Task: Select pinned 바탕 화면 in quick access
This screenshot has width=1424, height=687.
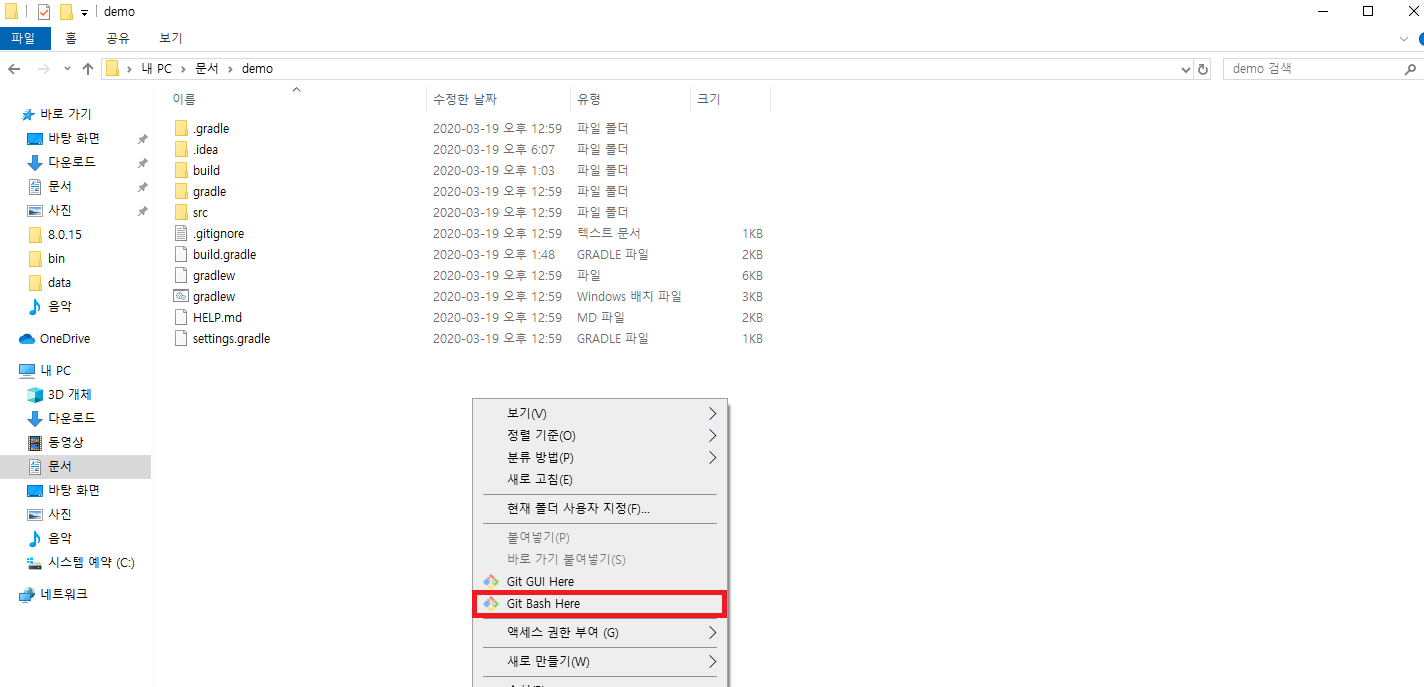Action: coord(74,138)
